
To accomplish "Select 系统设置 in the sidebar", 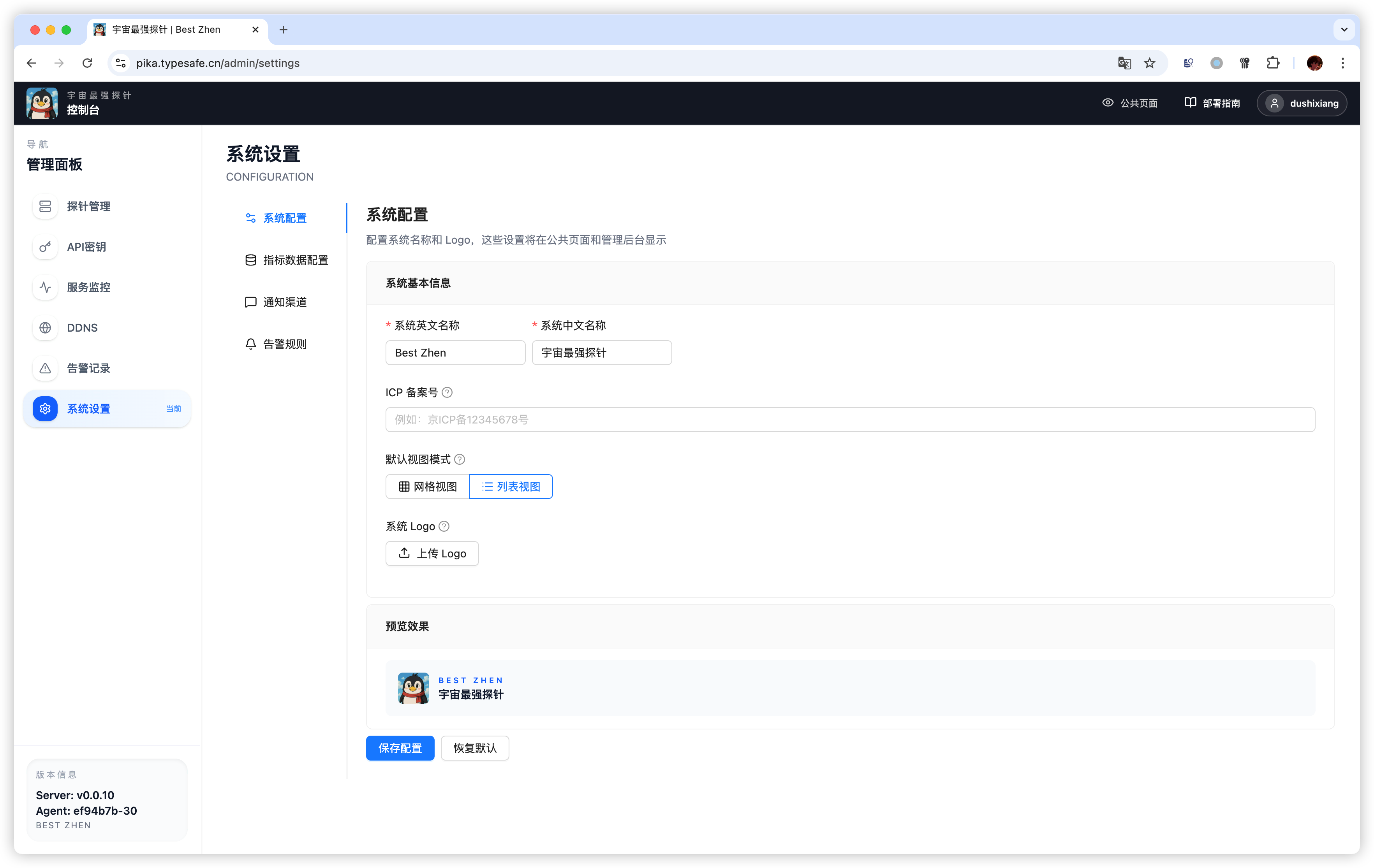I will (107, 409).
